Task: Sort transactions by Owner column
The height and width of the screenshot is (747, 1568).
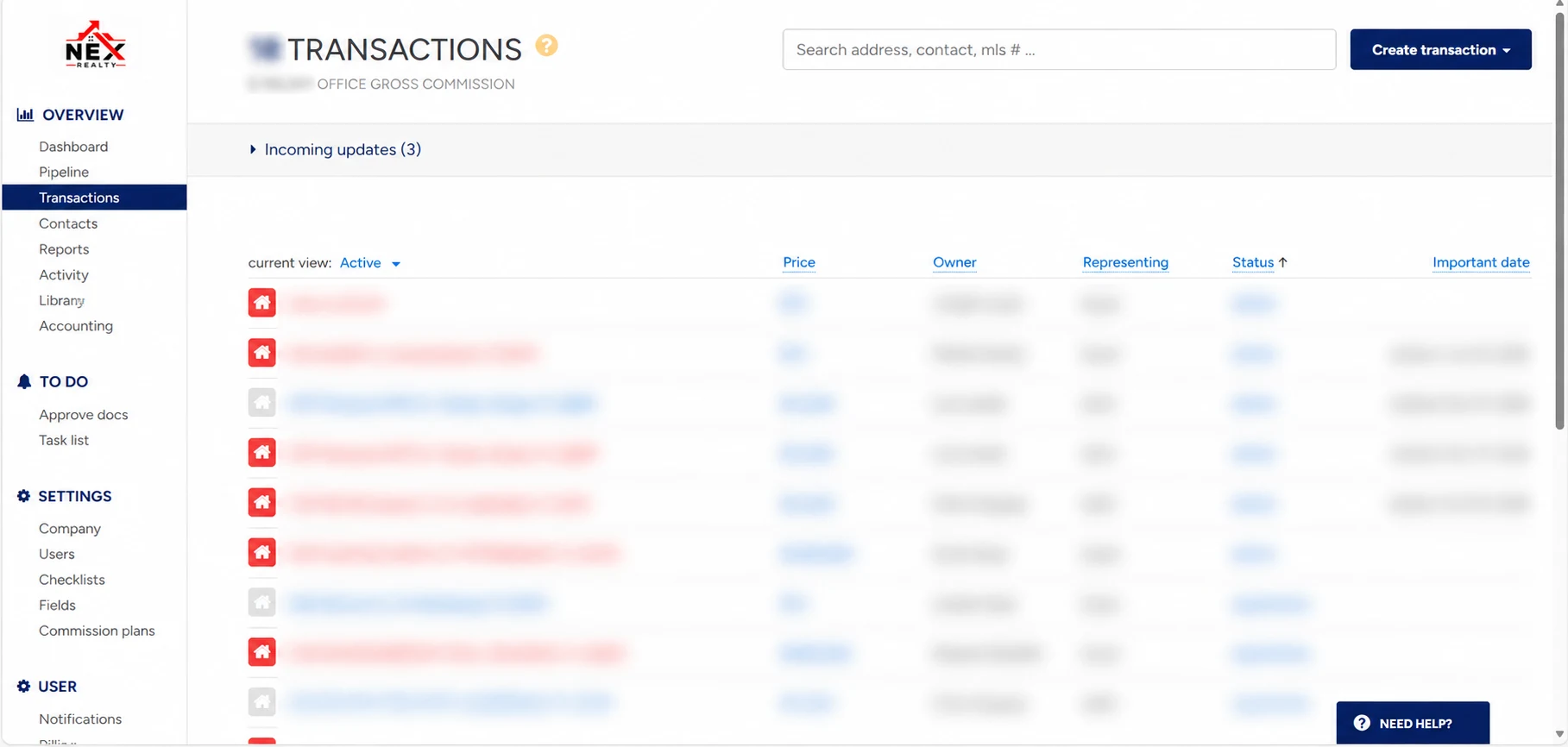Action: tap(954, 262)
